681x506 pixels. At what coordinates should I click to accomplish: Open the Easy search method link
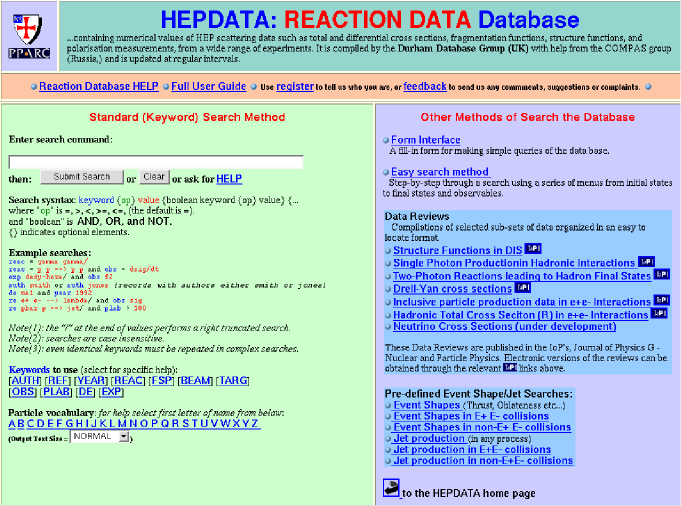[x=440, y=172]
